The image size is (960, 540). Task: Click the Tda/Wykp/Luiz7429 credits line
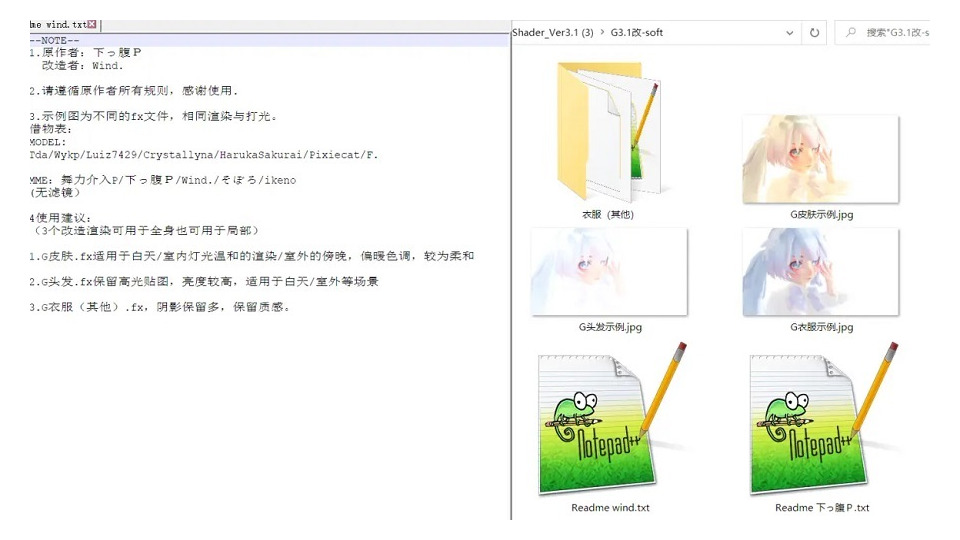point(203,155)
